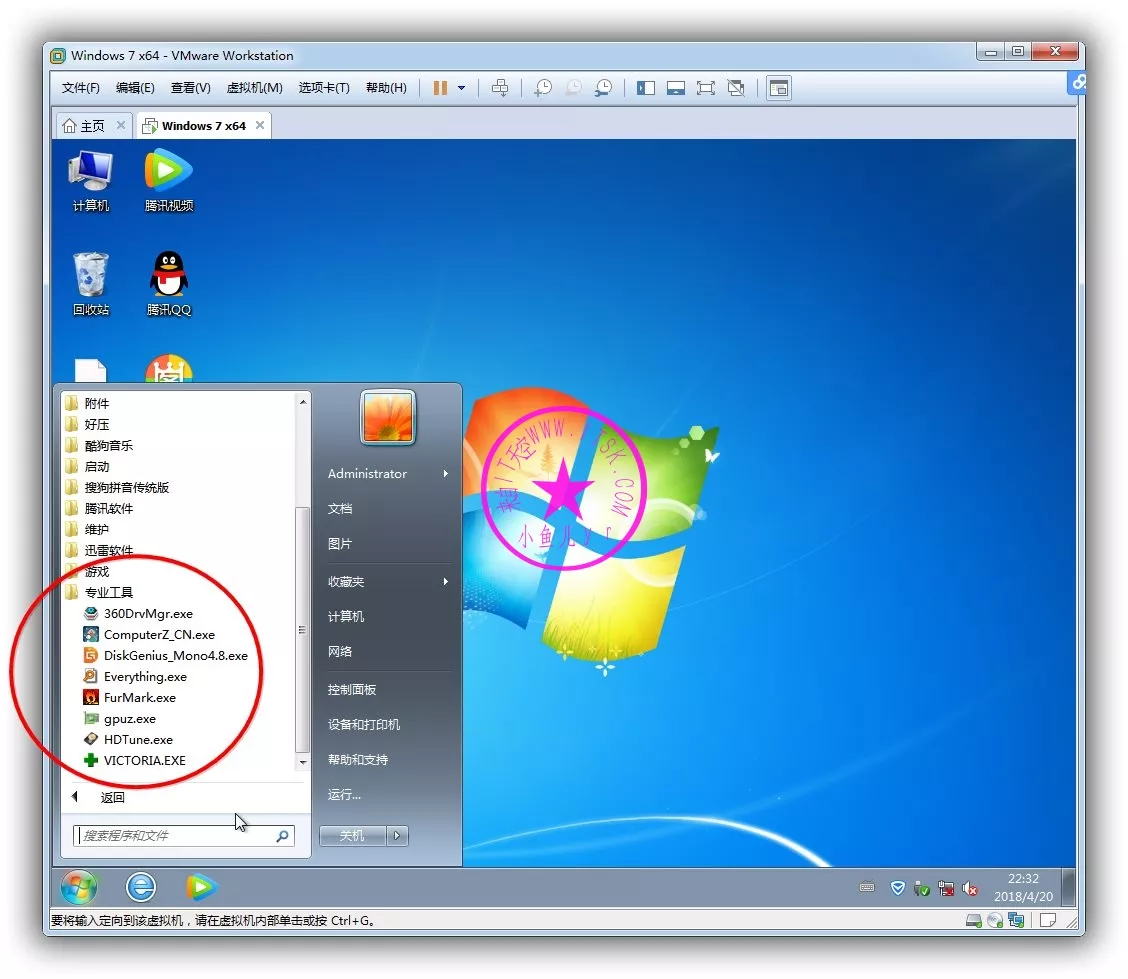Click the VMware pause virtual machine button
The image size is (1128, 979).
440,88
